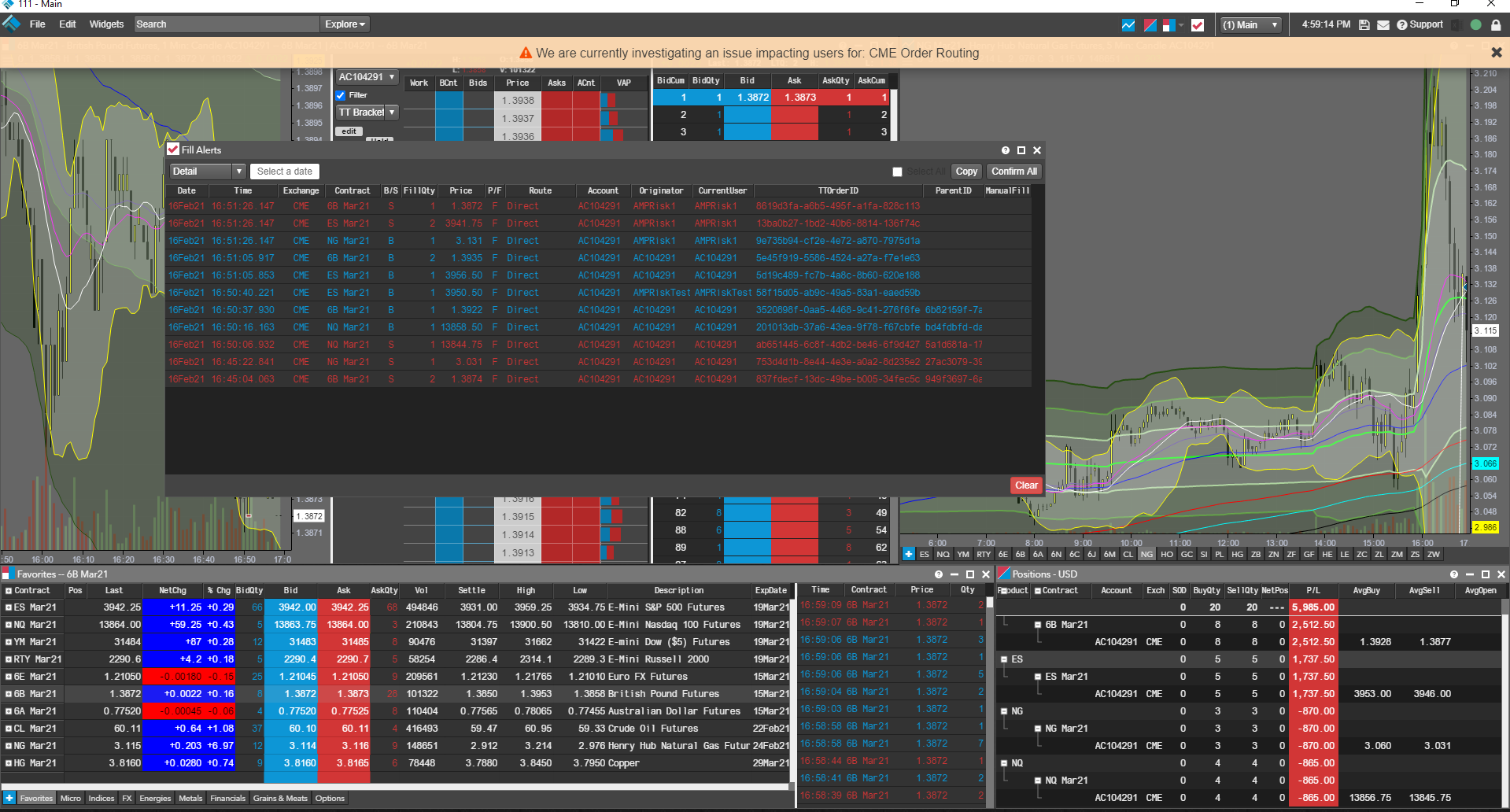Open the TT Bracket order type dropdown

pyautogui.click(x=367, y=113)
